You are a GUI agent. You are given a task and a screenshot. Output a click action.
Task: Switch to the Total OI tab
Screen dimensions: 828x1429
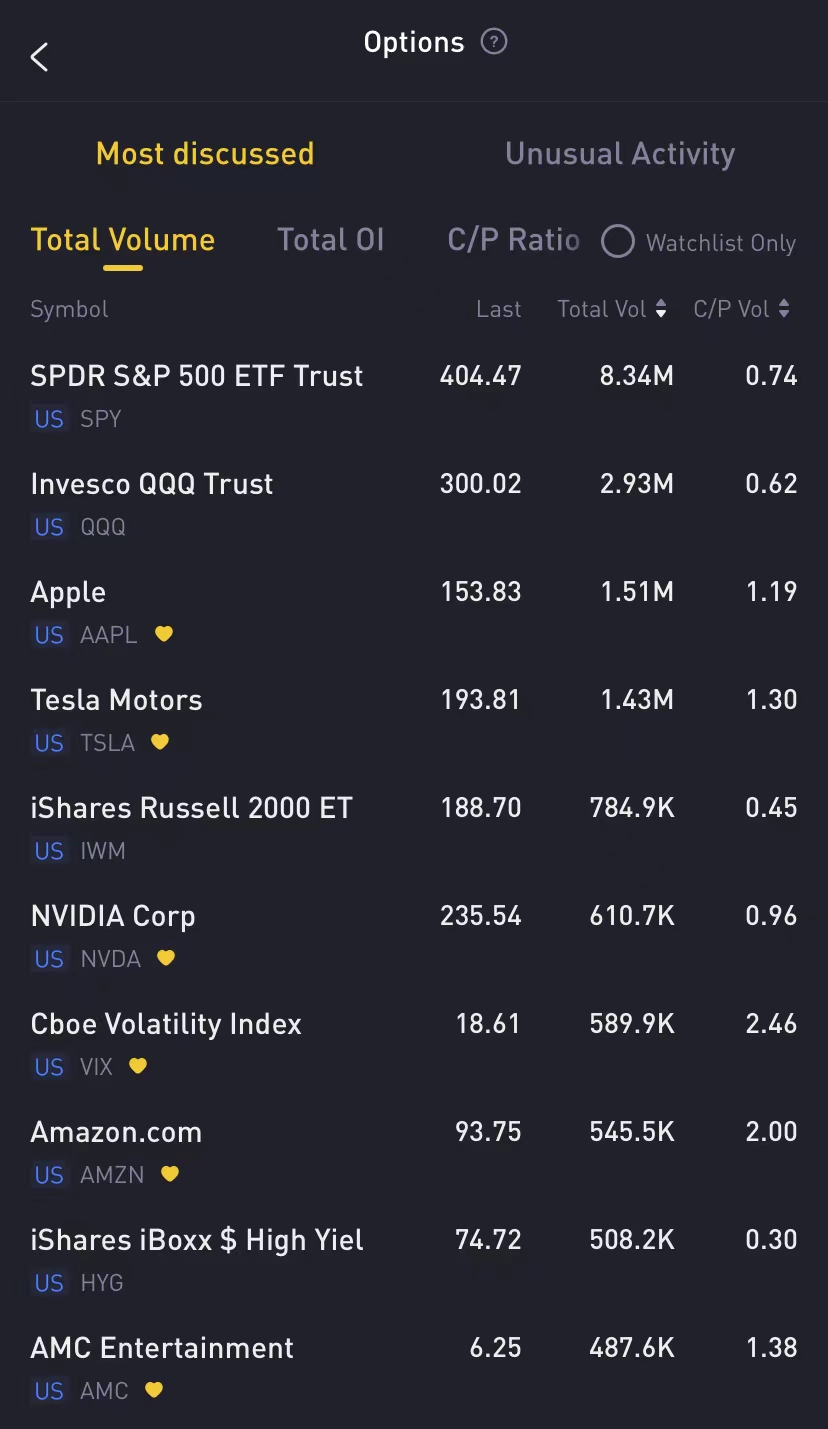[x=330, y=240]
